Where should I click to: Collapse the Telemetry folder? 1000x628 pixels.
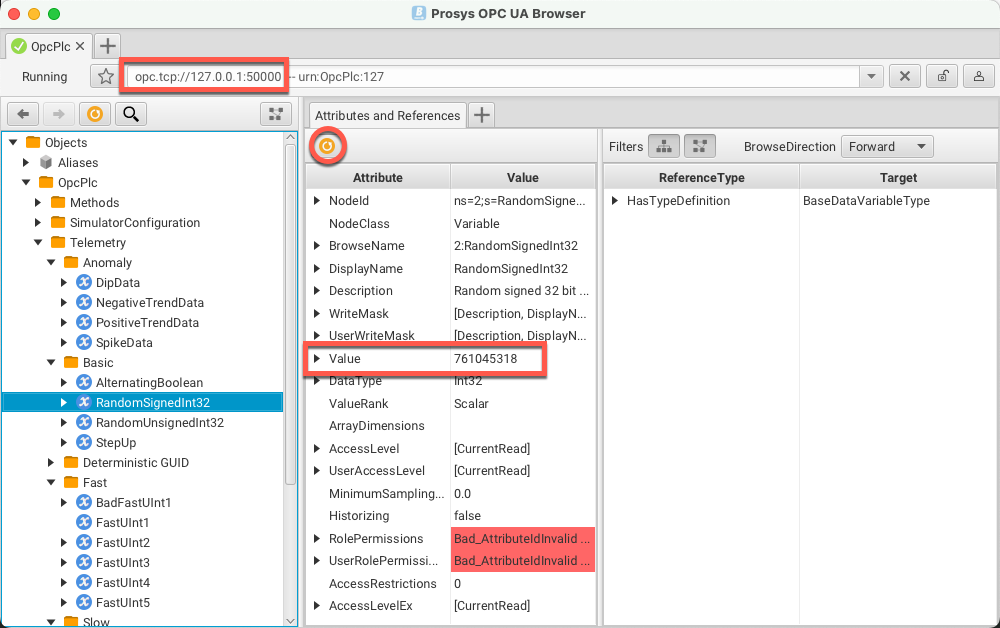(x=38, y=242)
